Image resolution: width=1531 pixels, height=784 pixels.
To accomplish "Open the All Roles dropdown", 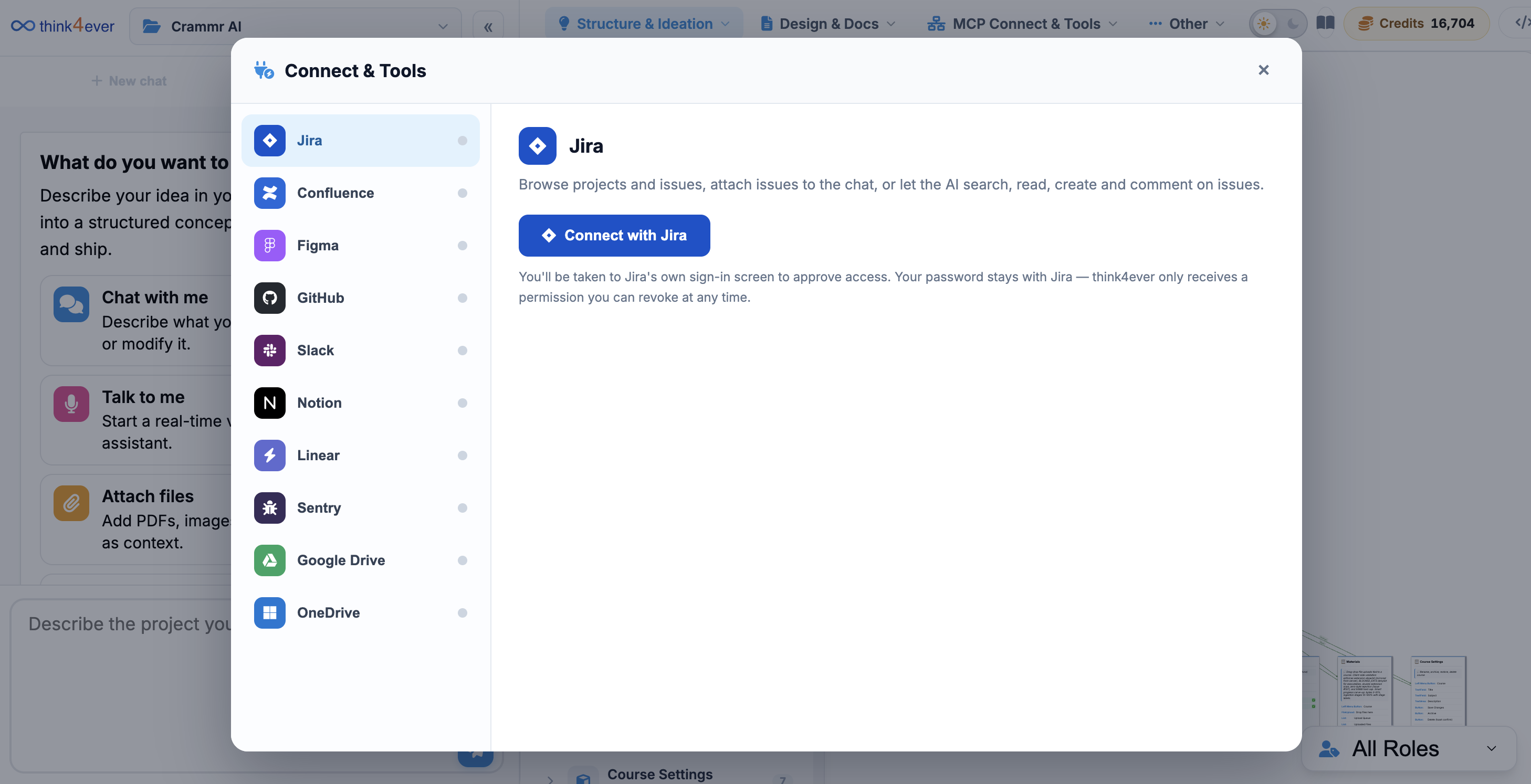I will pos(1408,748).
